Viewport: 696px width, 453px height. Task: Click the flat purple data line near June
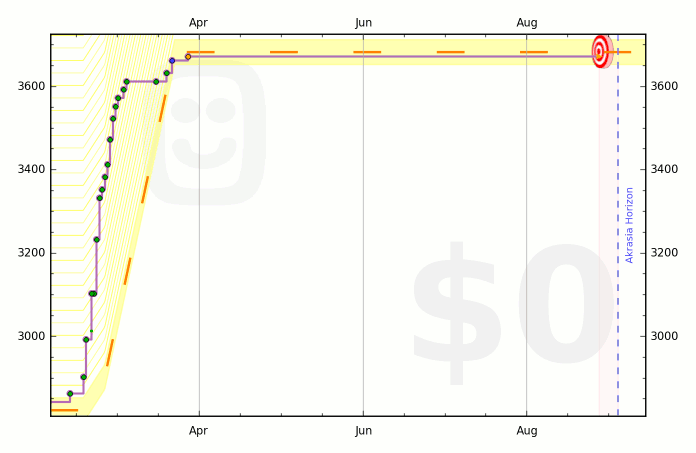pos(363,57)
